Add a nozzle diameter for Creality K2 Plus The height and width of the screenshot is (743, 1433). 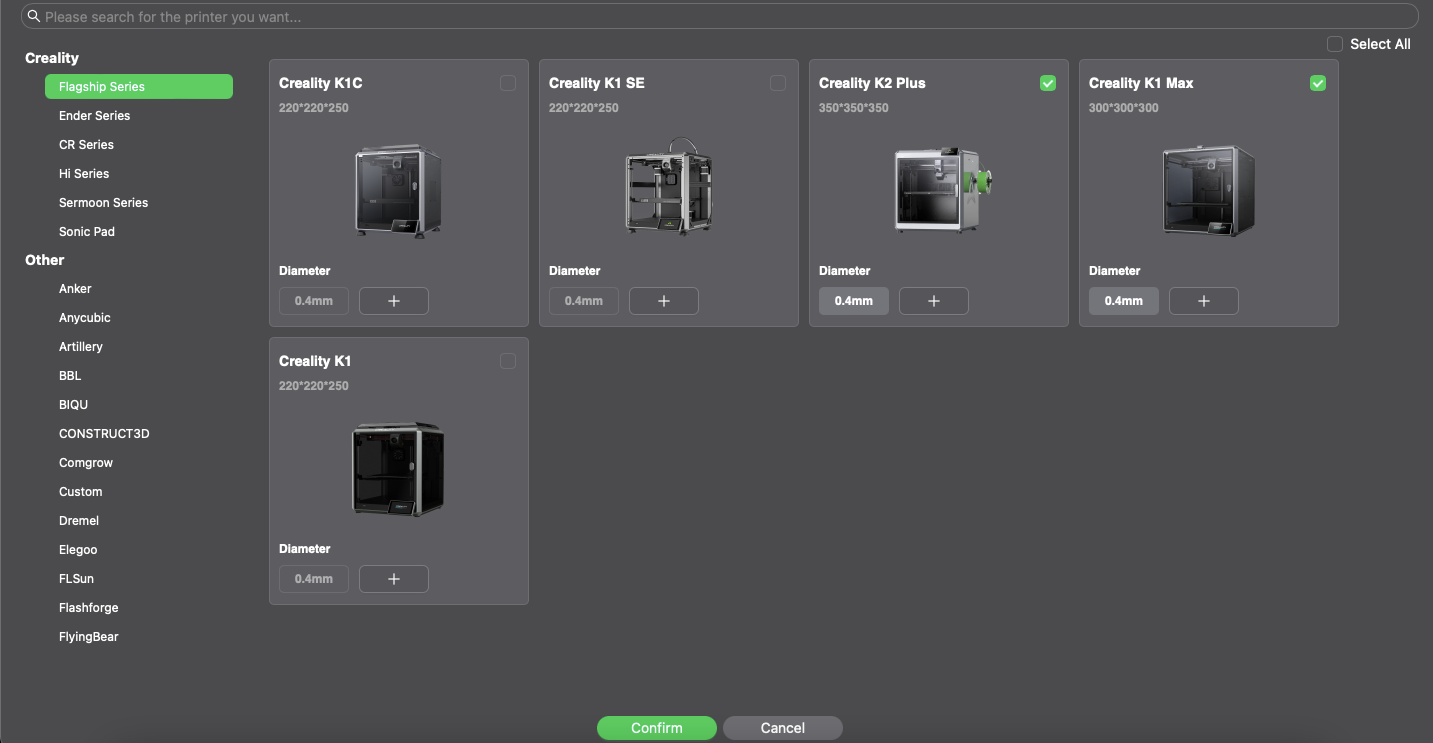click(x=934, y=301)
